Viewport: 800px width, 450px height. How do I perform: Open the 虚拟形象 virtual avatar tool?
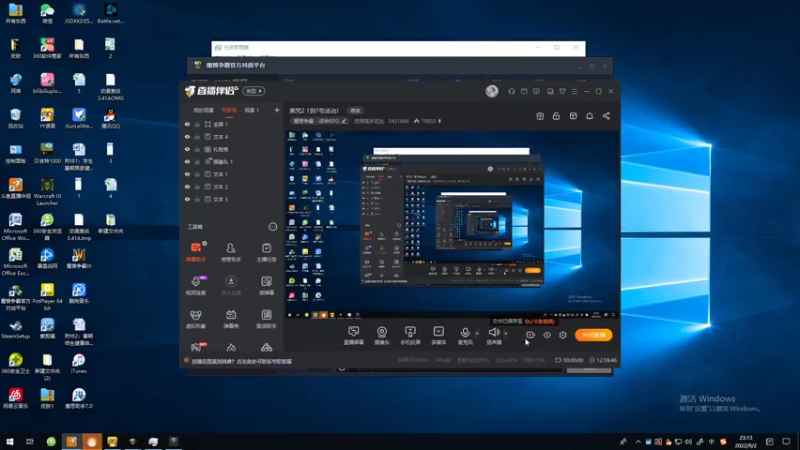(196, 318)
